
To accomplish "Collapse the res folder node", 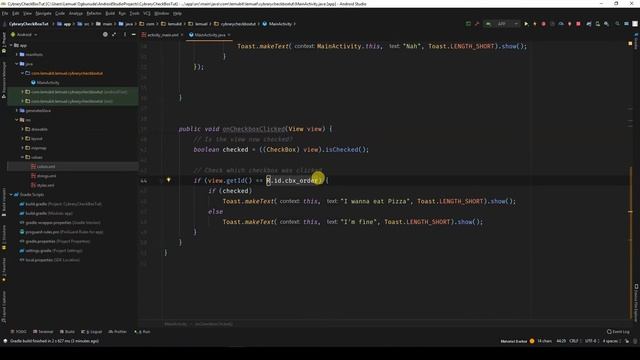I will pos(17,120).
